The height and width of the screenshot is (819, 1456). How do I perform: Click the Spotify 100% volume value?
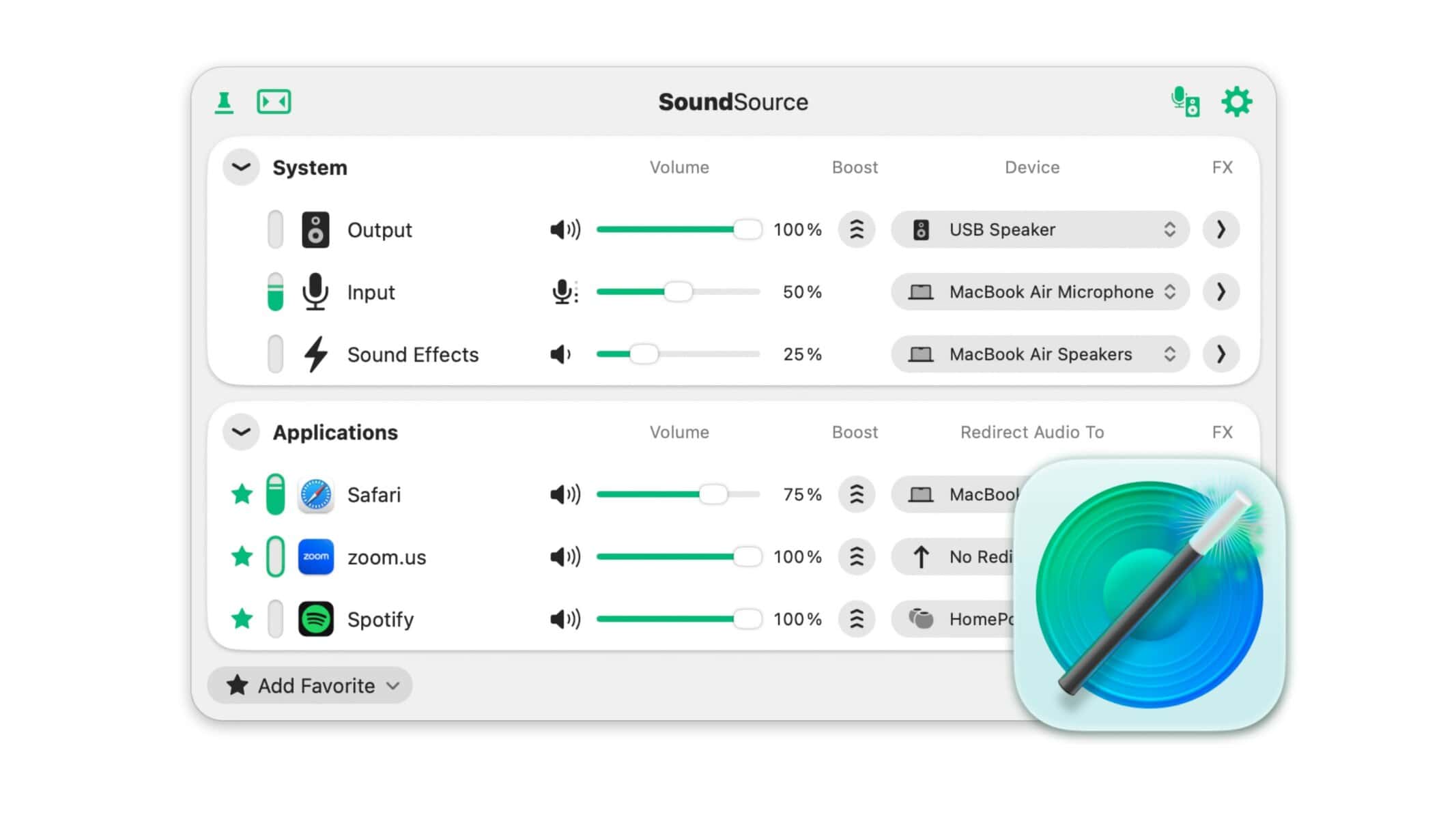coord(797,620)
